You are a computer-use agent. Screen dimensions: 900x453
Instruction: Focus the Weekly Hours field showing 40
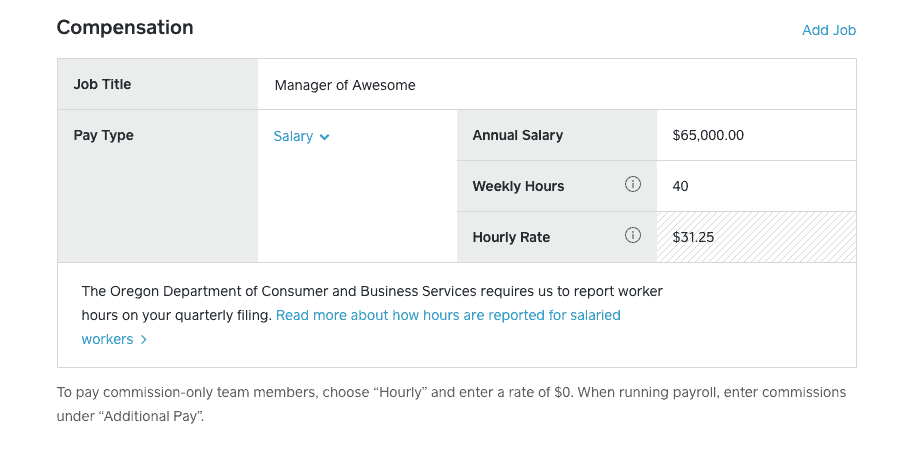(756, 186)
